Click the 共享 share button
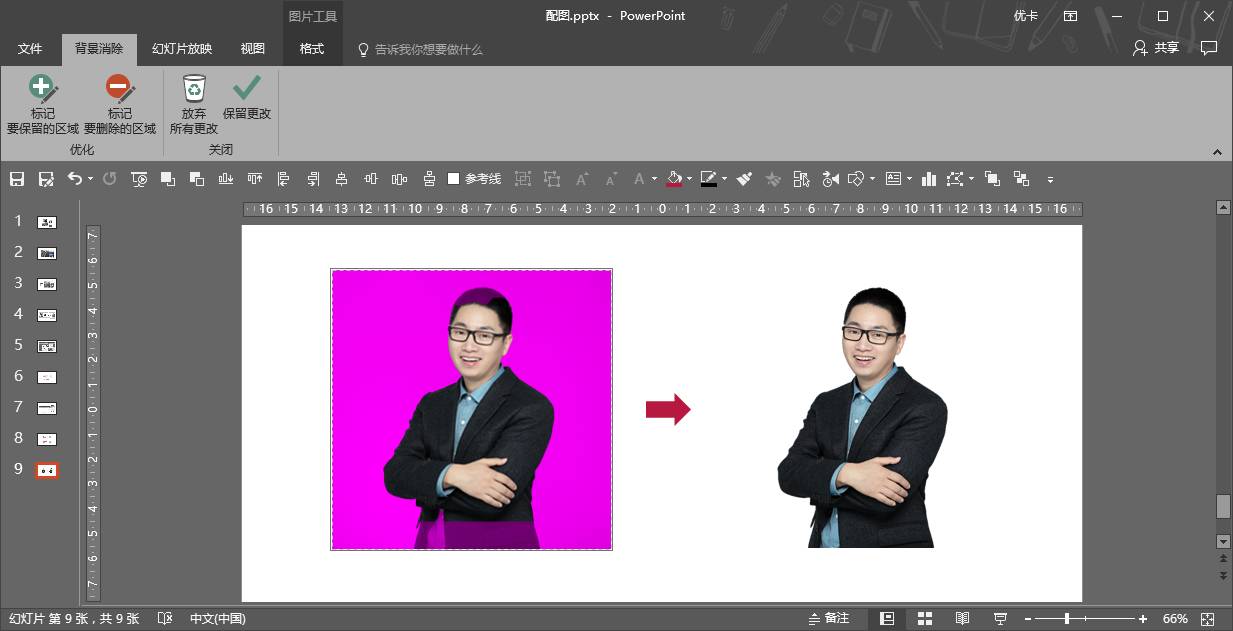The width and height of the screenshot is (1233, 631). coord(1156,48)
